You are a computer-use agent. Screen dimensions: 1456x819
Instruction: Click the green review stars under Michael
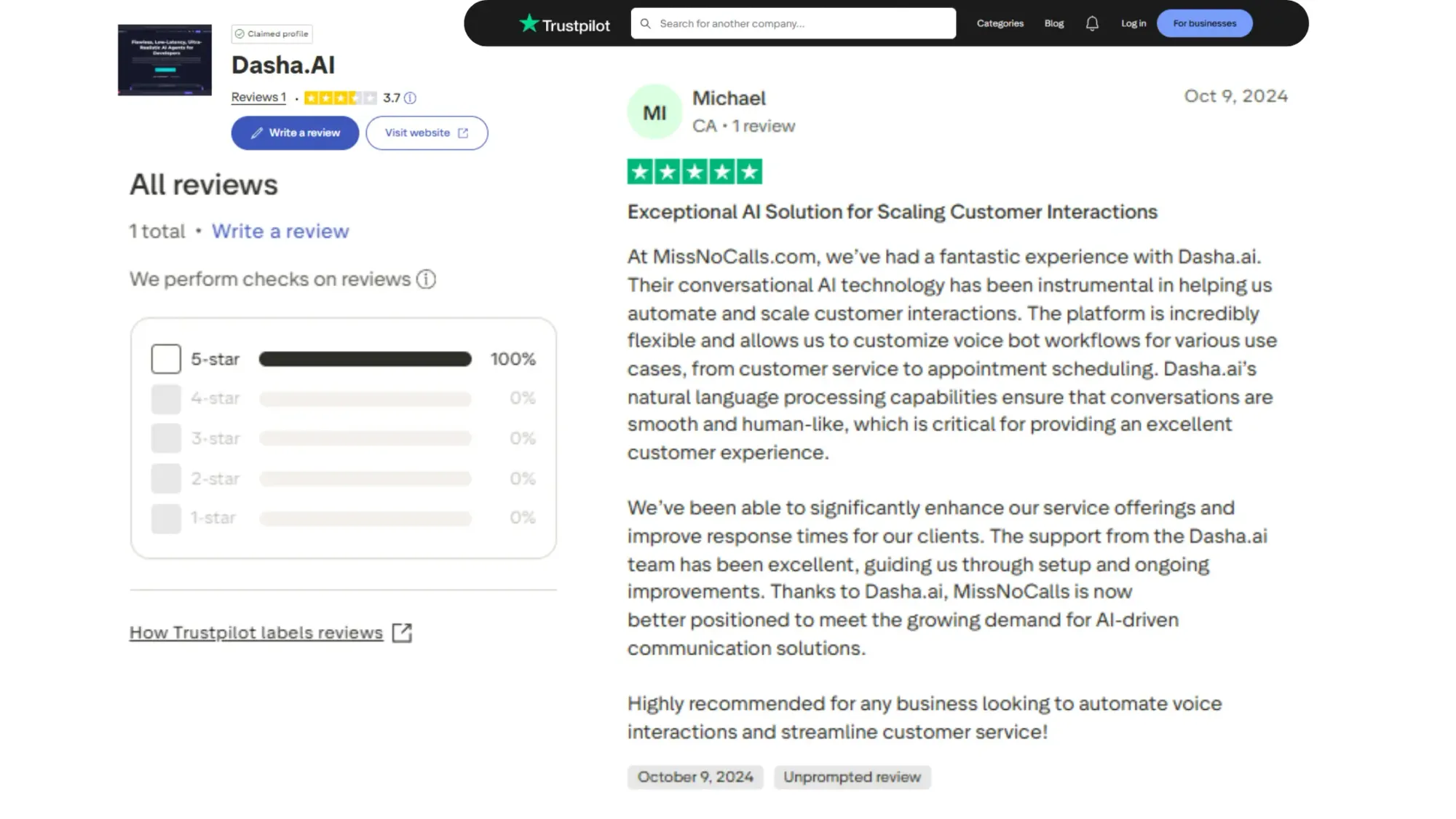coord(693,171)
